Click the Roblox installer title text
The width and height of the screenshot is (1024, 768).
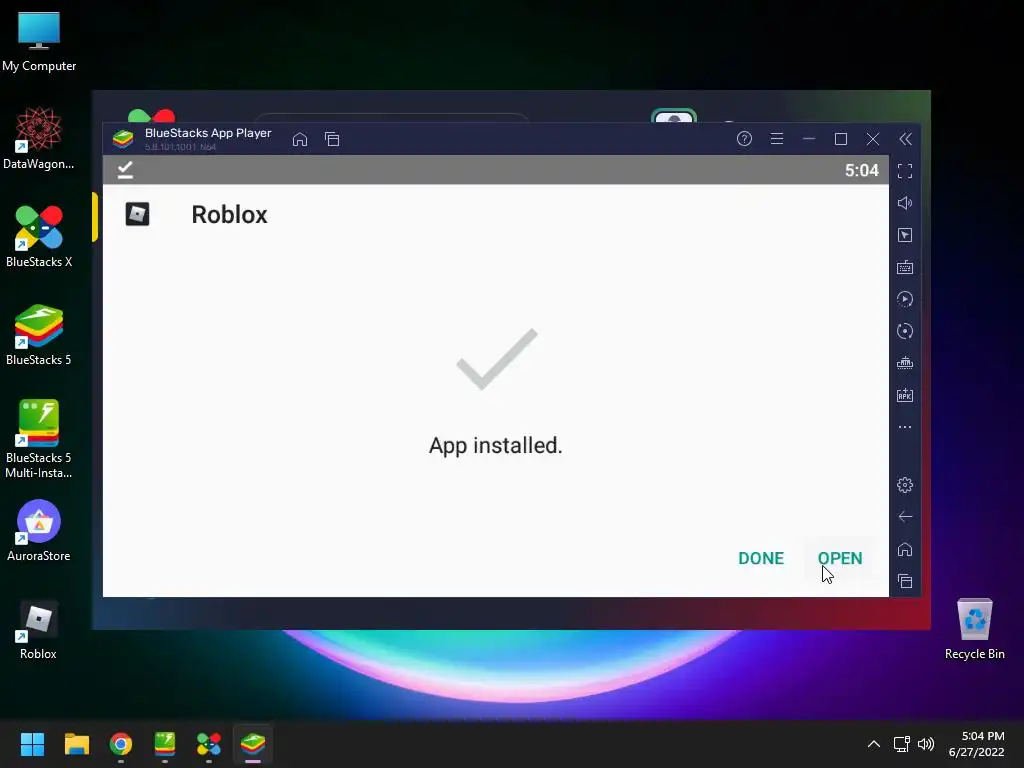coord(229,215)
